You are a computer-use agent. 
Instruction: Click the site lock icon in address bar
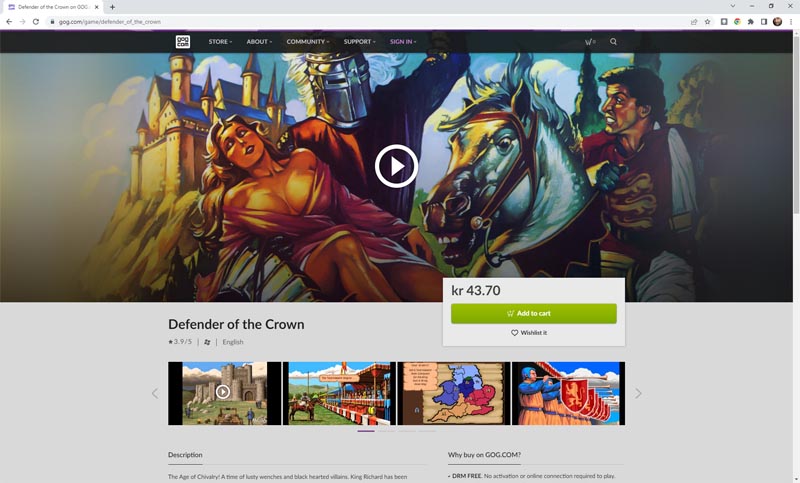[52, 22]
